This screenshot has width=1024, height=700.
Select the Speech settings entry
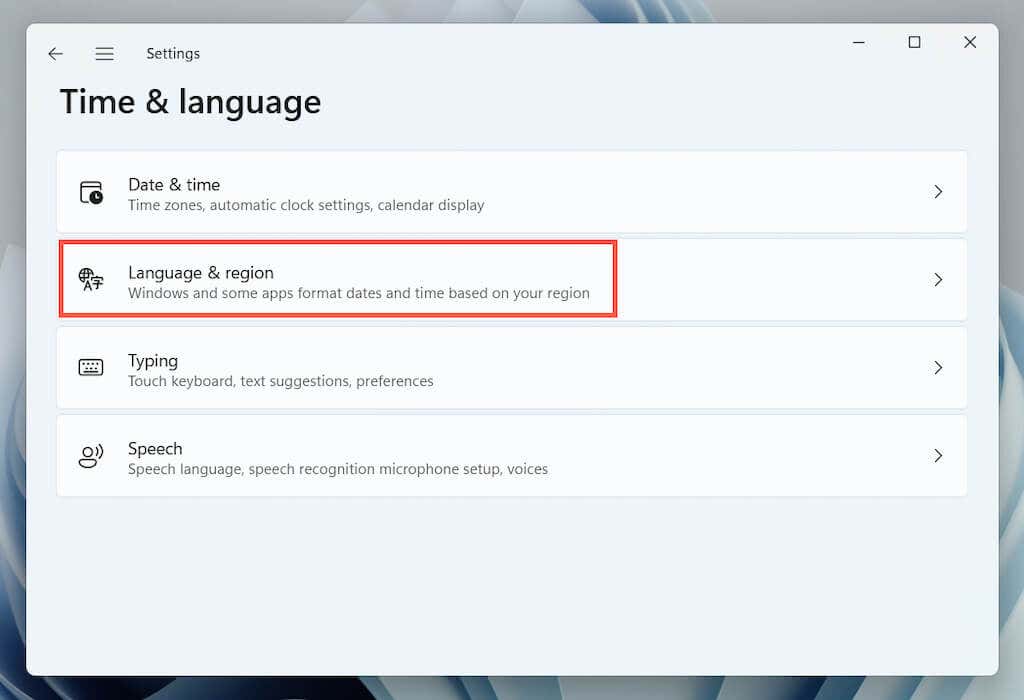coord(512,456)
